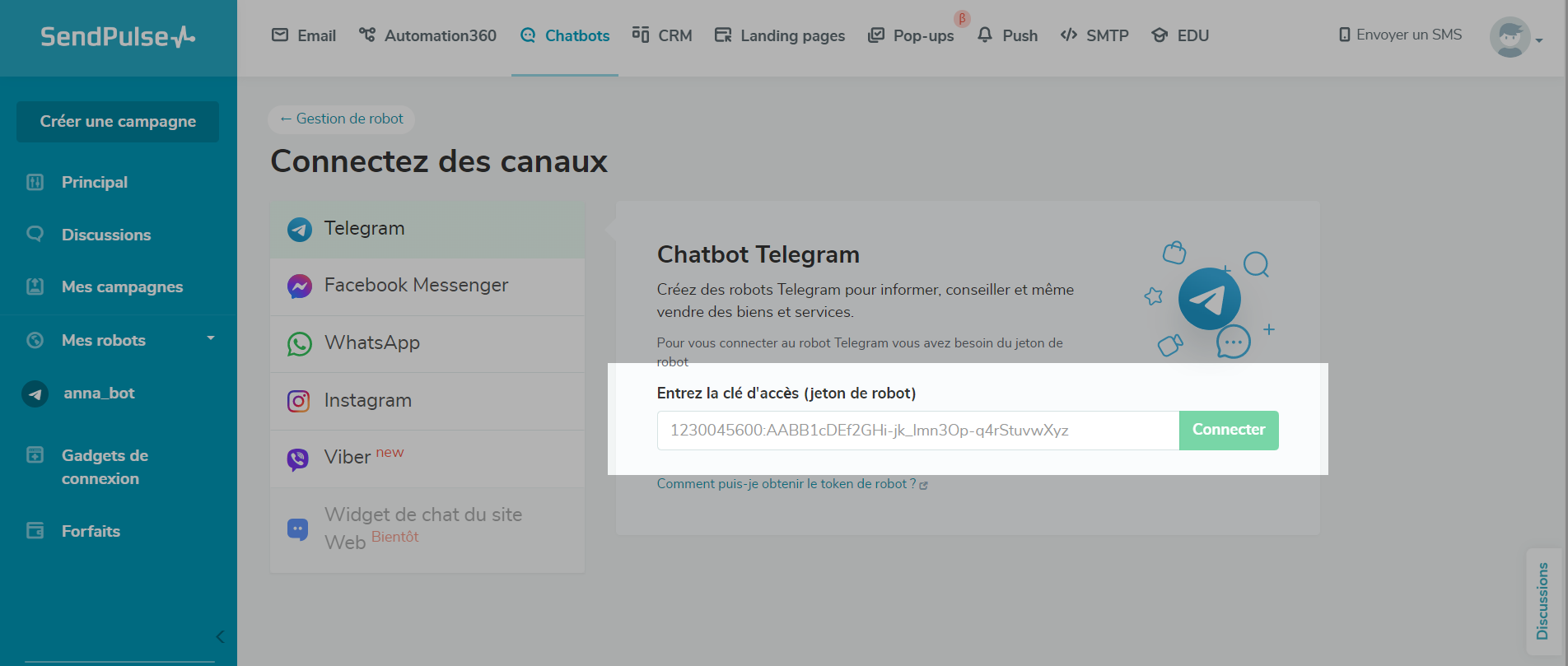Click the Connecter button
Viewport: 1568px width, 666px height.
1229,431
